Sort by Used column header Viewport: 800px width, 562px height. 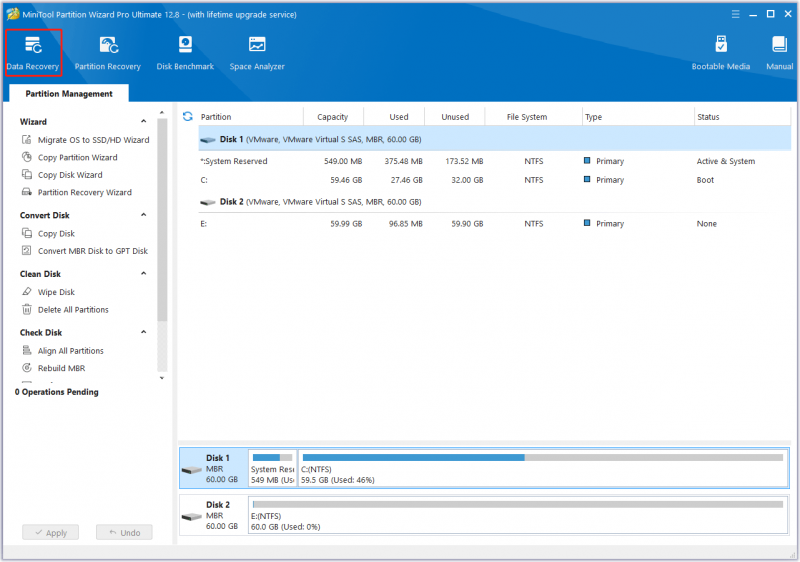coord(394,117)
